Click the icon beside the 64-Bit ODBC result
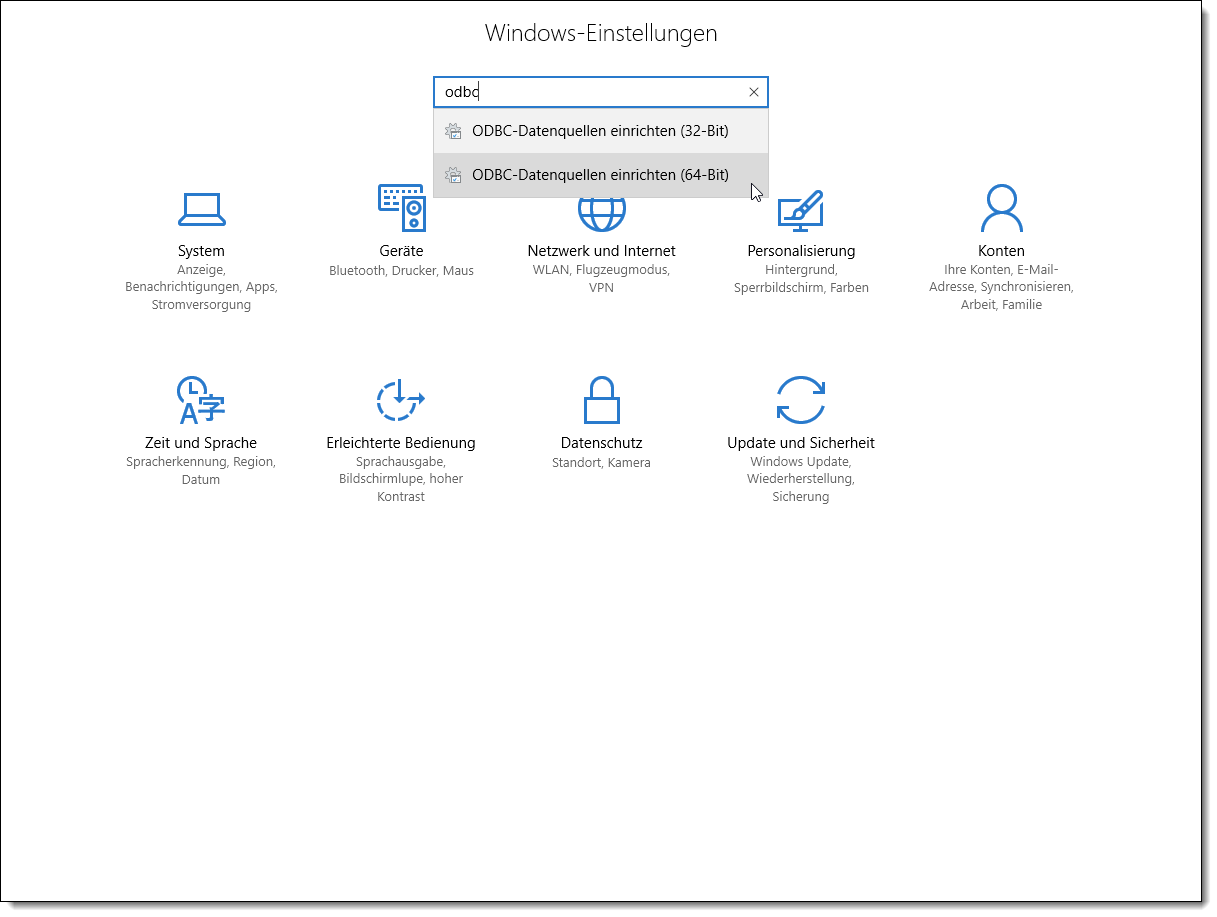Screen dimensions: 1217x917 (x=453, y=175)
